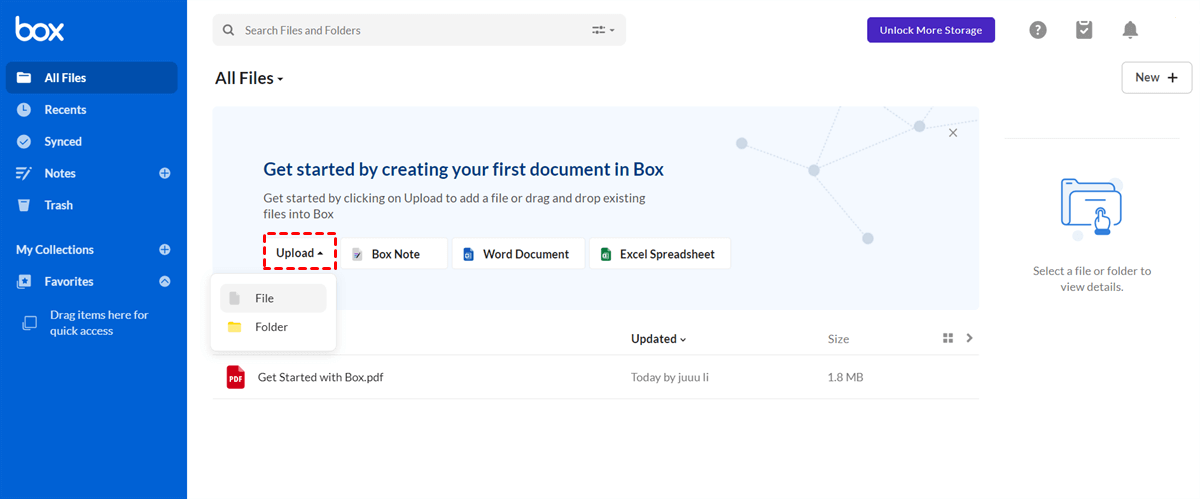Viewport: 1200px width, 499px height.
Task: Click My Collections heading
Action: click(x=55, y=250)
